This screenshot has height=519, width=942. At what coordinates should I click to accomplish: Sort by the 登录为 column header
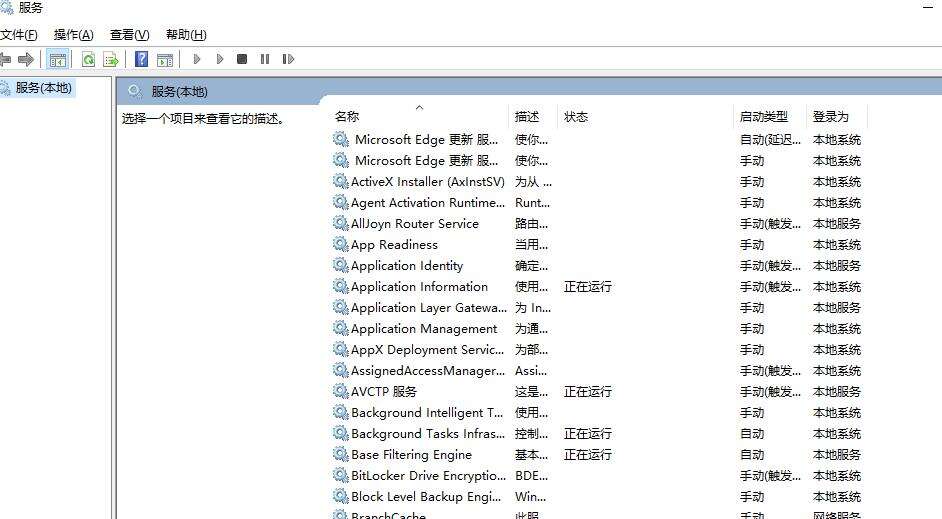pyautogui.click(x=830, y=117)
